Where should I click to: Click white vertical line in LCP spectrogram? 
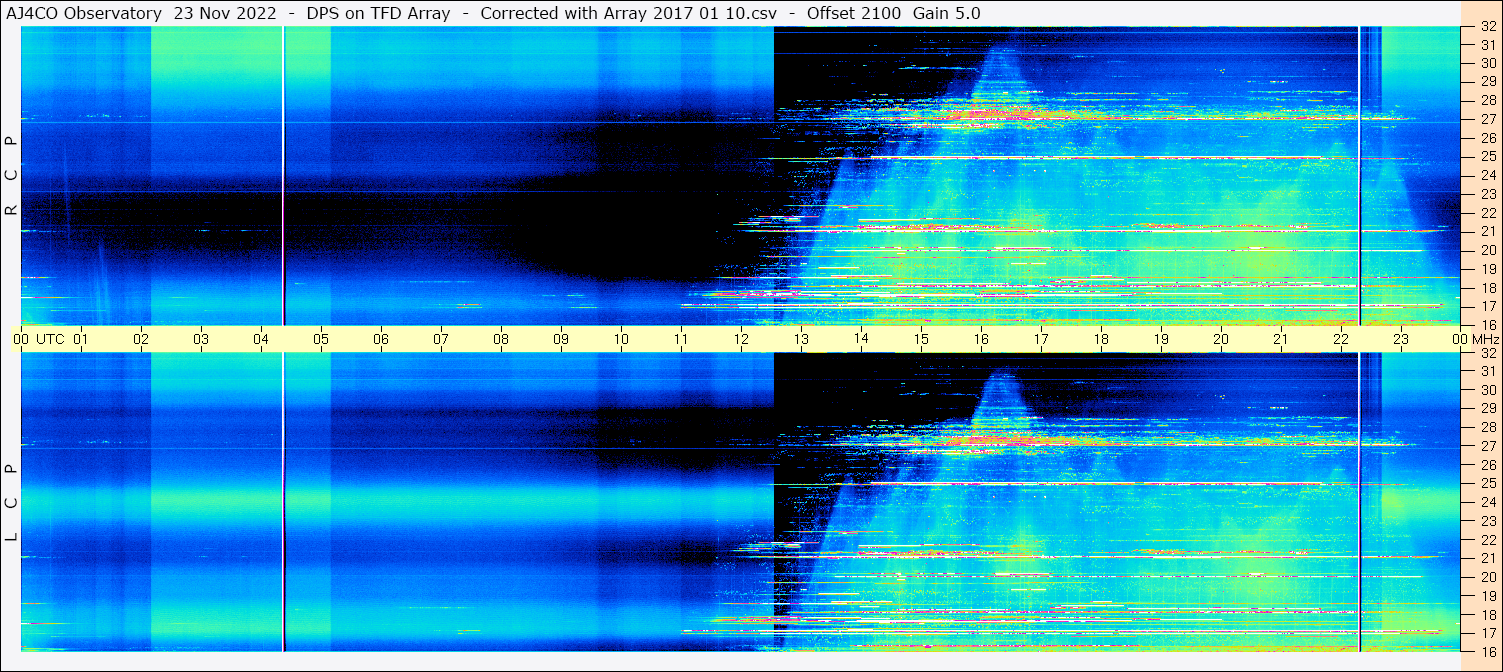click(x=284, y=501)
